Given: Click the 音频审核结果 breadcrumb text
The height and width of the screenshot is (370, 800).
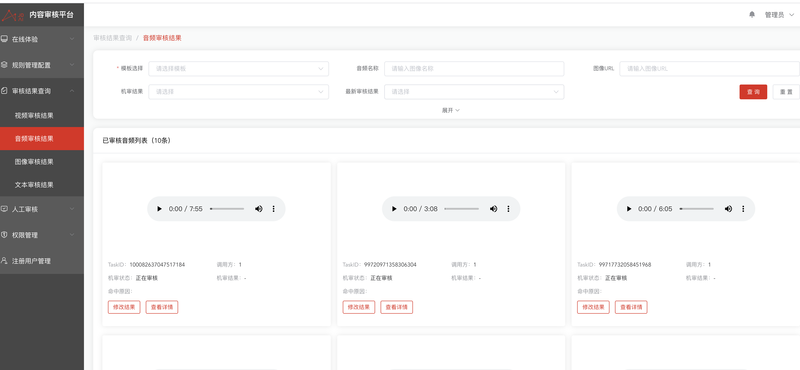Looking at the screenshot, I should tap(162, 38).
